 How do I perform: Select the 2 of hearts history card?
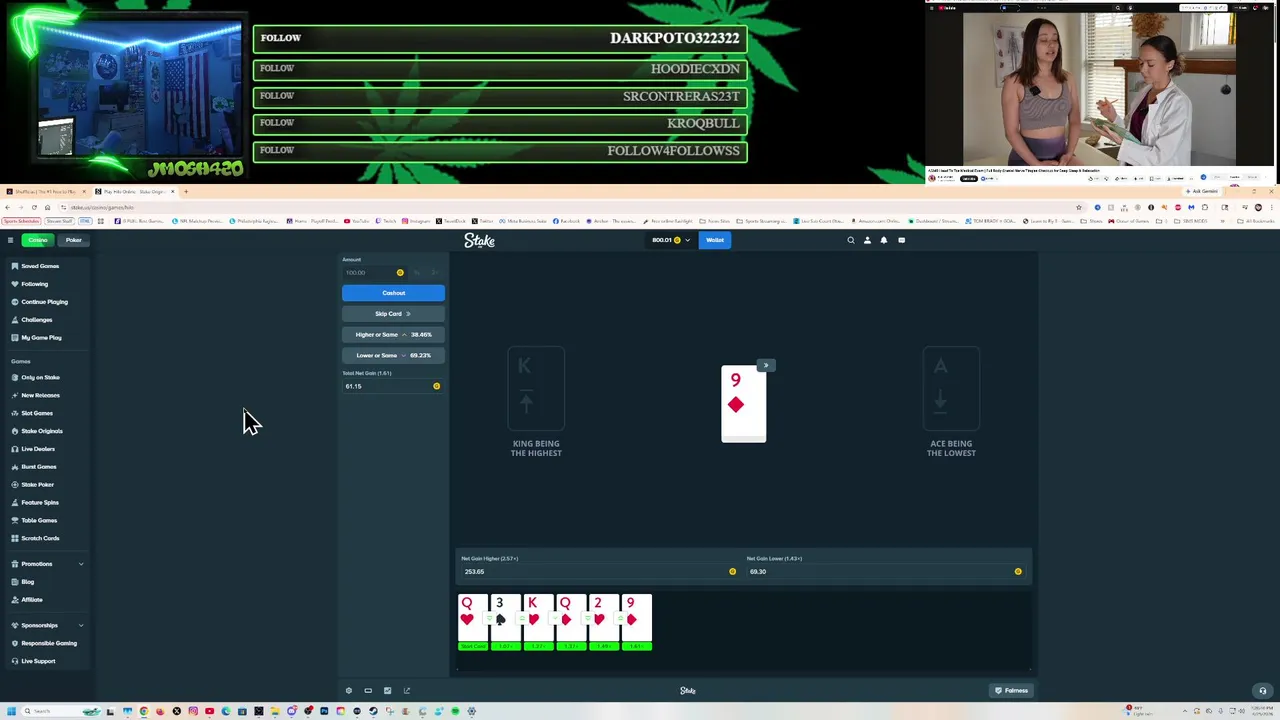coord(604,621)
